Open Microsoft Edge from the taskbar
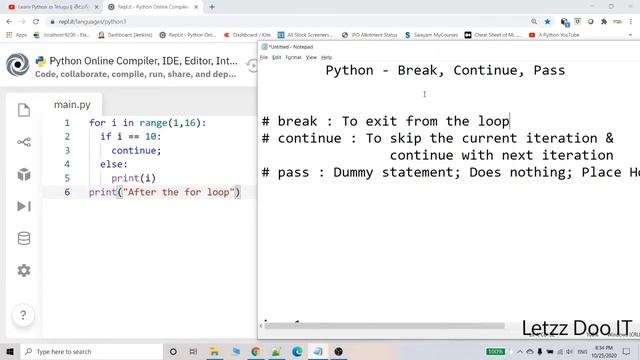The height and width of the screenshot is (360, 640). point(297,351)
